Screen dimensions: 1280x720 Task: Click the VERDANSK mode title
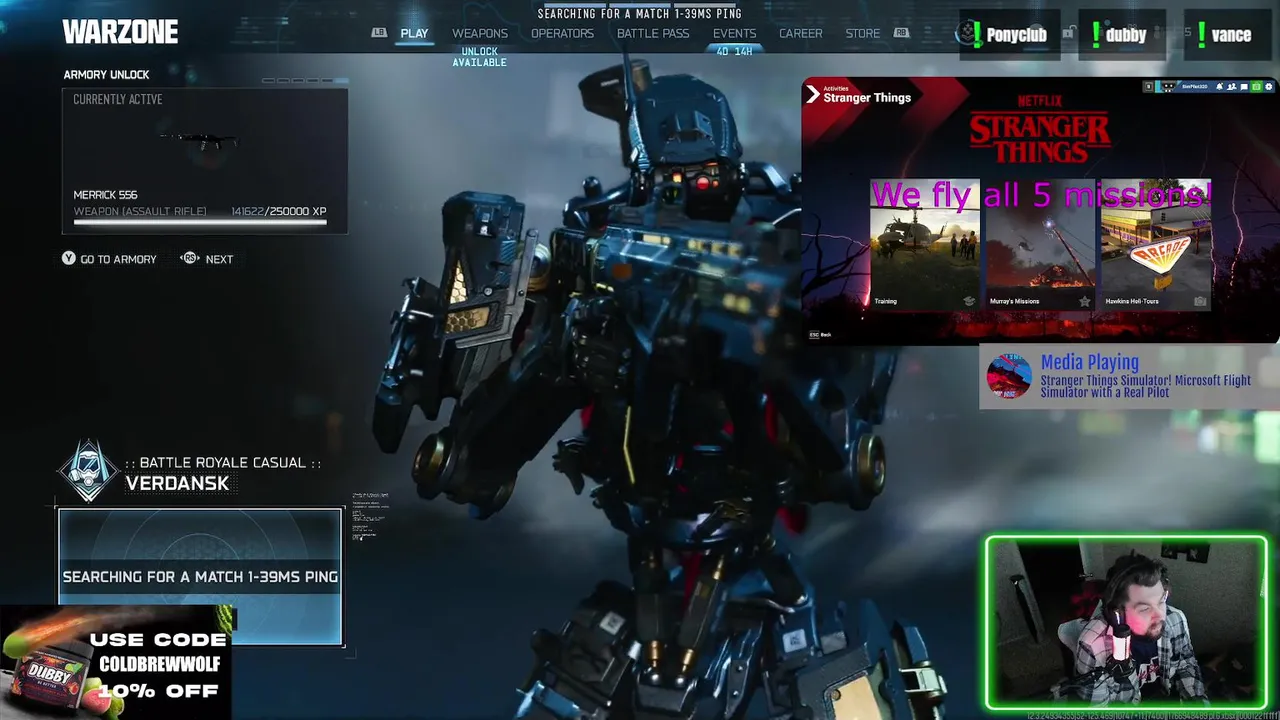click(178, 483)
